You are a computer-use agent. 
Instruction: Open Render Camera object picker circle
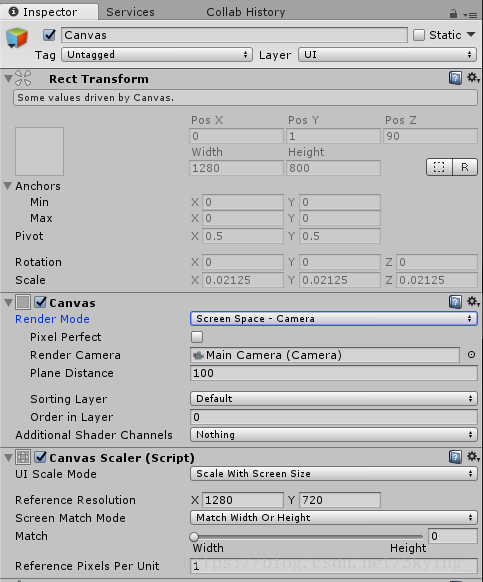tap(471, 355)
